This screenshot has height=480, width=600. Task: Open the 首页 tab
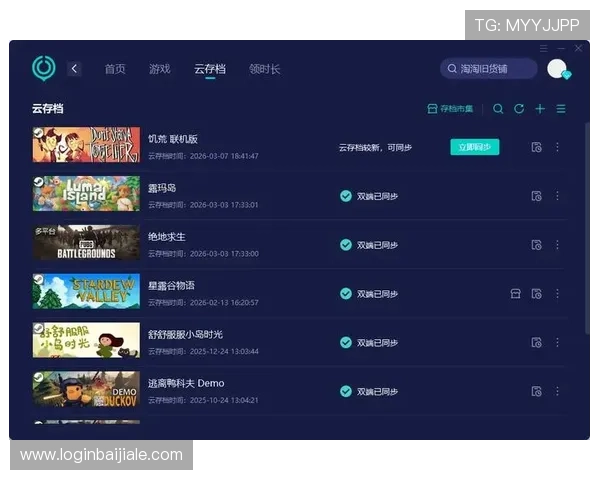[115, 69]
